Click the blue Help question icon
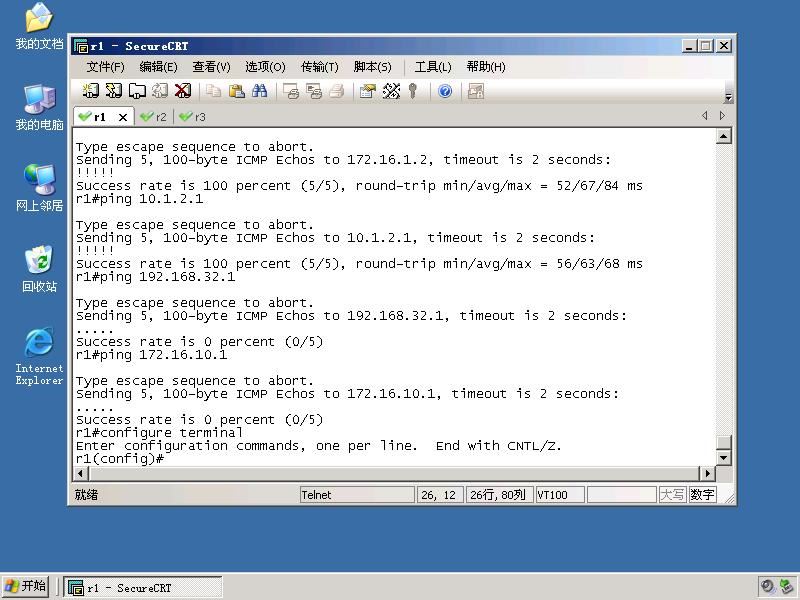 point(445,91)
